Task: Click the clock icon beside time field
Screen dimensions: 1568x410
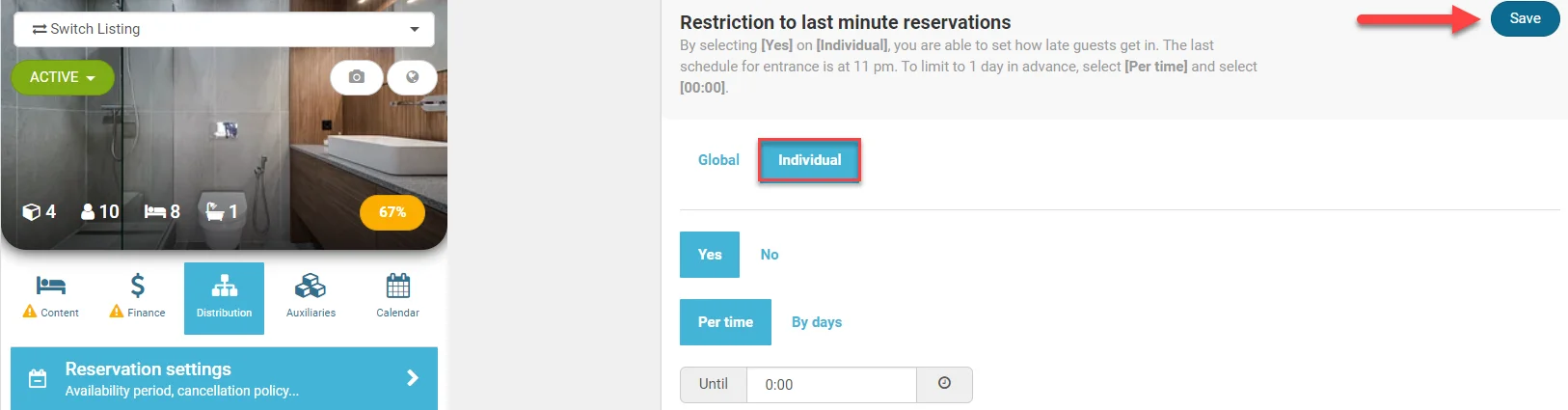Action: coord(944,384)
